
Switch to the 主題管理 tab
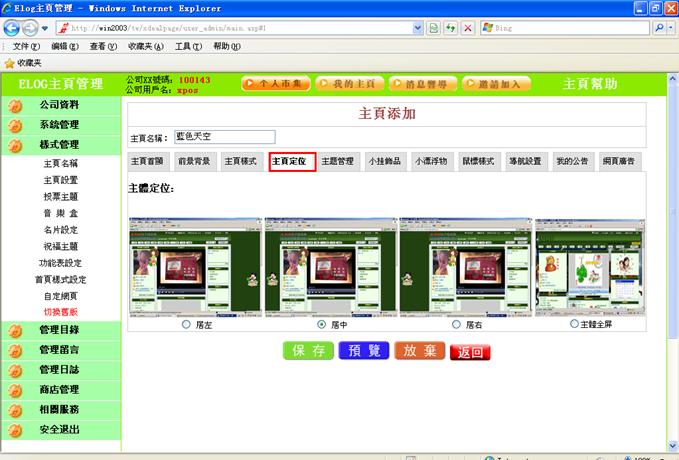pos(338,161)
